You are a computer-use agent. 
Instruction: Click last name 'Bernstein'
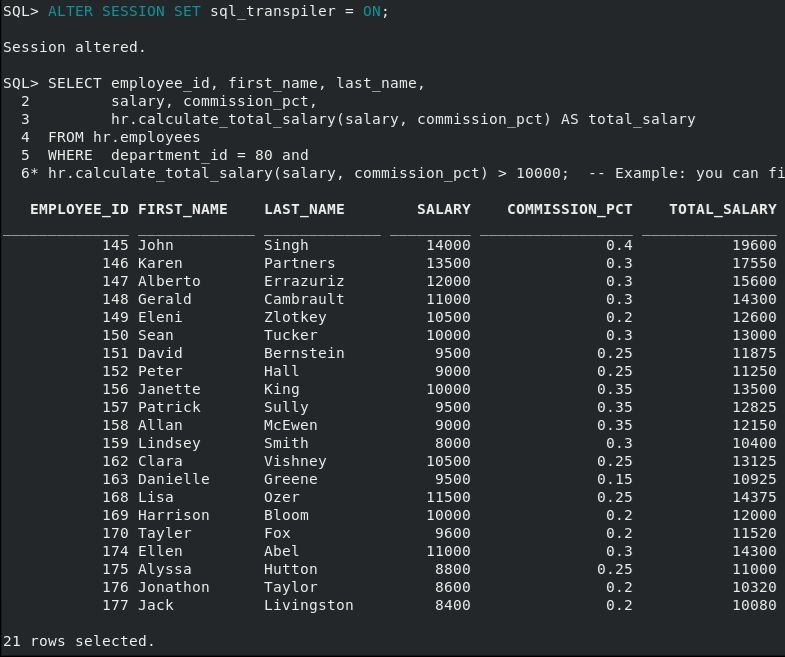[x=304, y=354]
